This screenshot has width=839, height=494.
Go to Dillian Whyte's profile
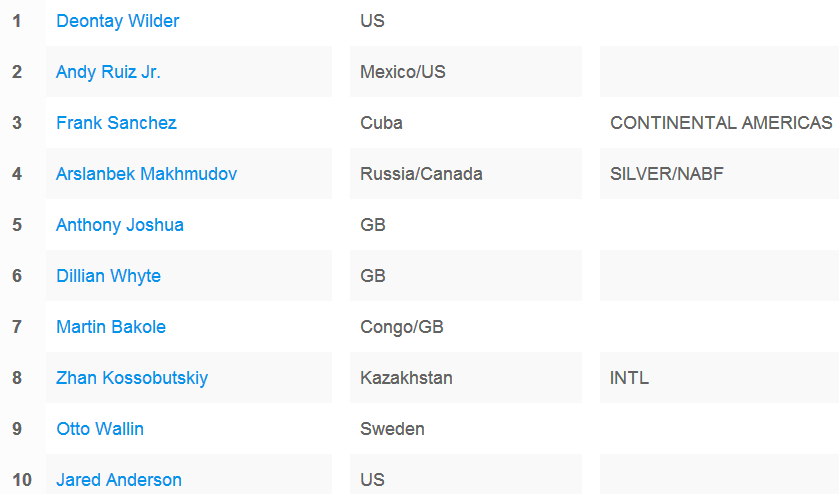pyautogui.click(x=109, y=276)
